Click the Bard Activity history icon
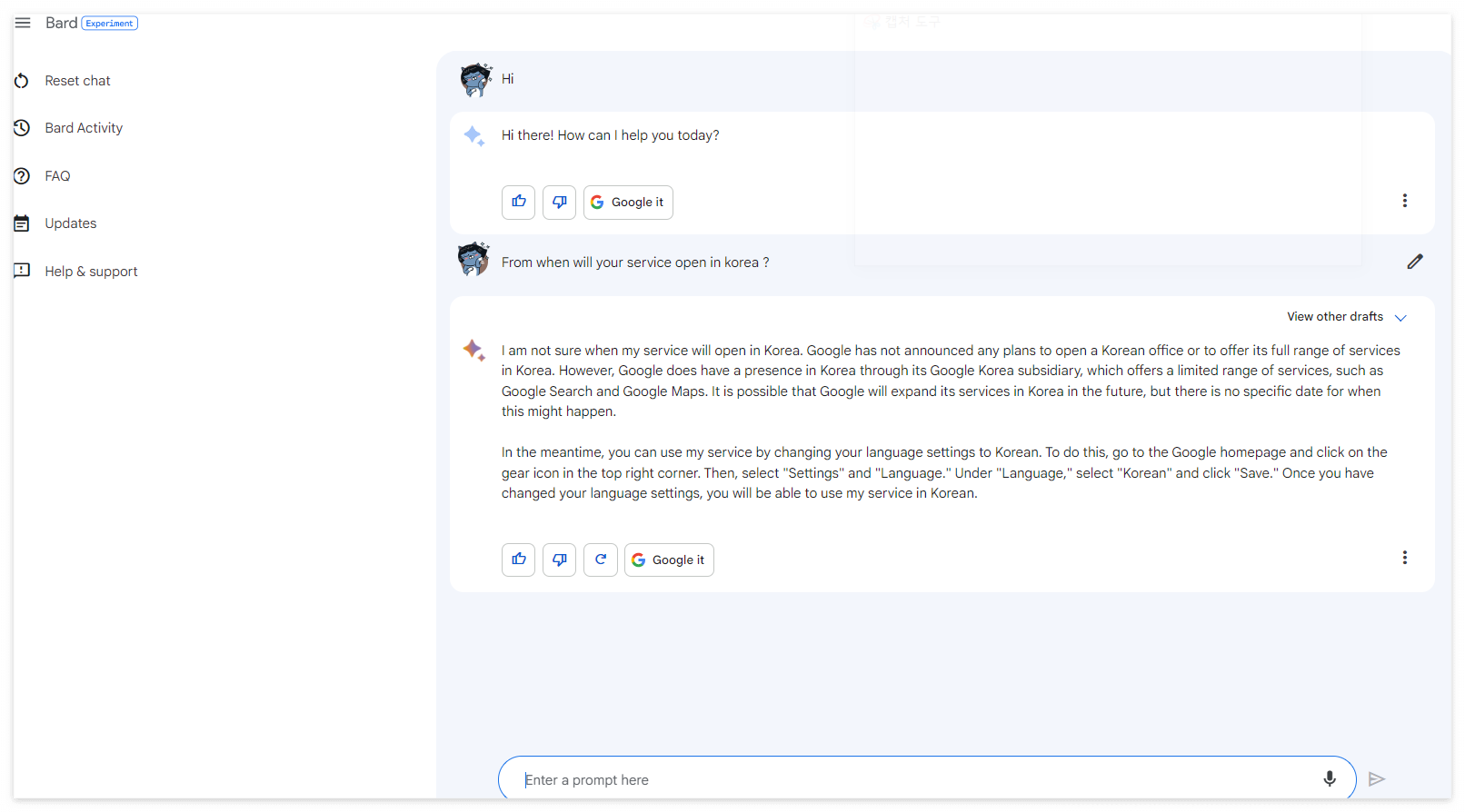 point(22,128)
